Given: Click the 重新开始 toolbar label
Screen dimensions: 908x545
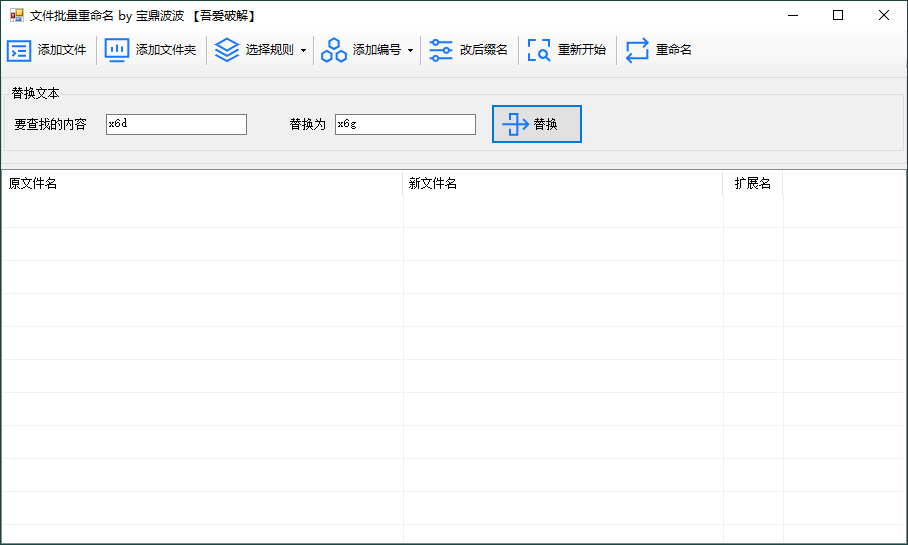Looking at the screenshot, I should pos(581,51).
